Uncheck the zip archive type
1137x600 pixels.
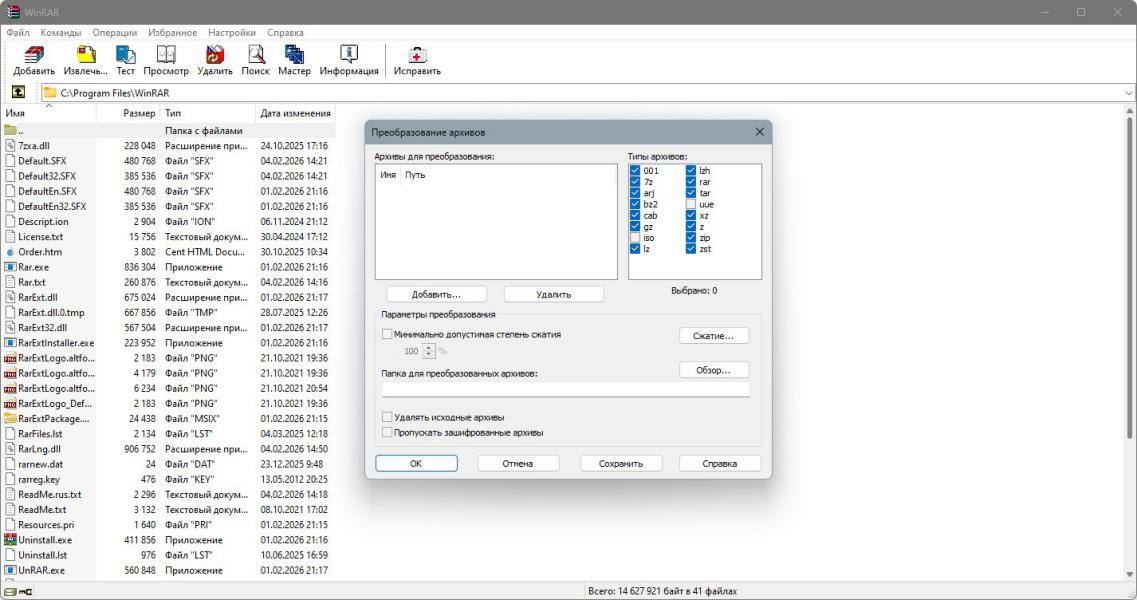tap(691, 238)
